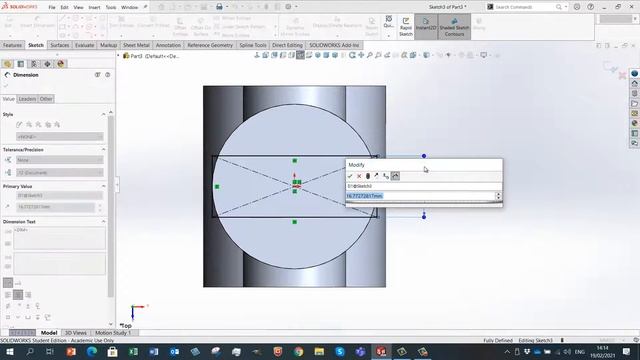Open the Insert menu
The height and width of the screenshot is (360, 640).
(x=94, y=7)
